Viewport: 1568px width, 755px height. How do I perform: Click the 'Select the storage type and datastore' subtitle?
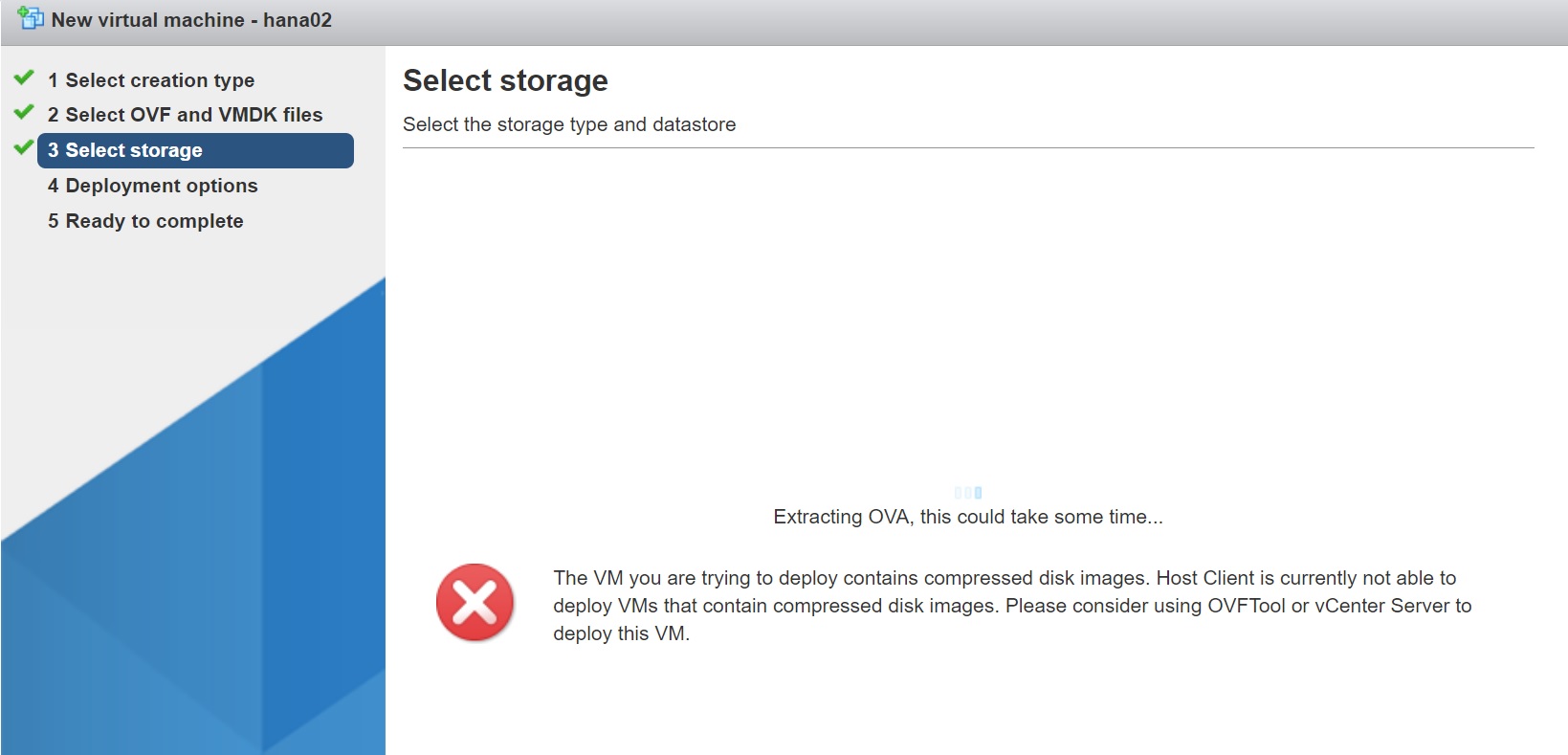[569, 124]
